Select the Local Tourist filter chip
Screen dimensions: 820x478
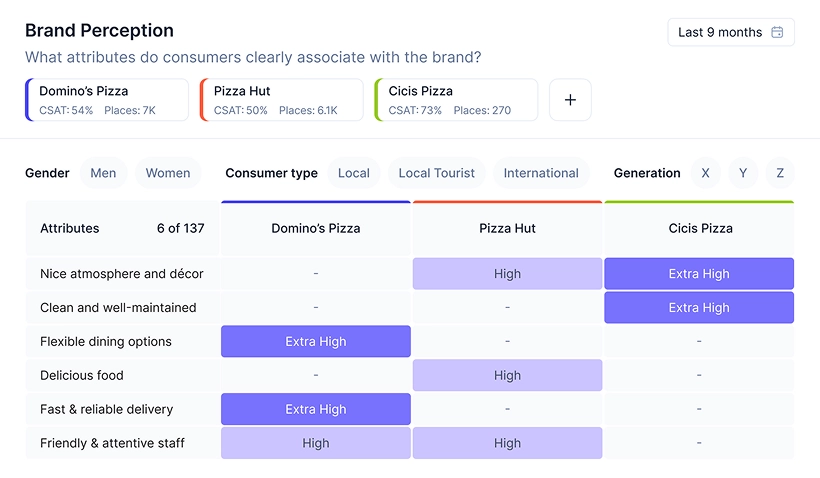(x=436, y=173)
